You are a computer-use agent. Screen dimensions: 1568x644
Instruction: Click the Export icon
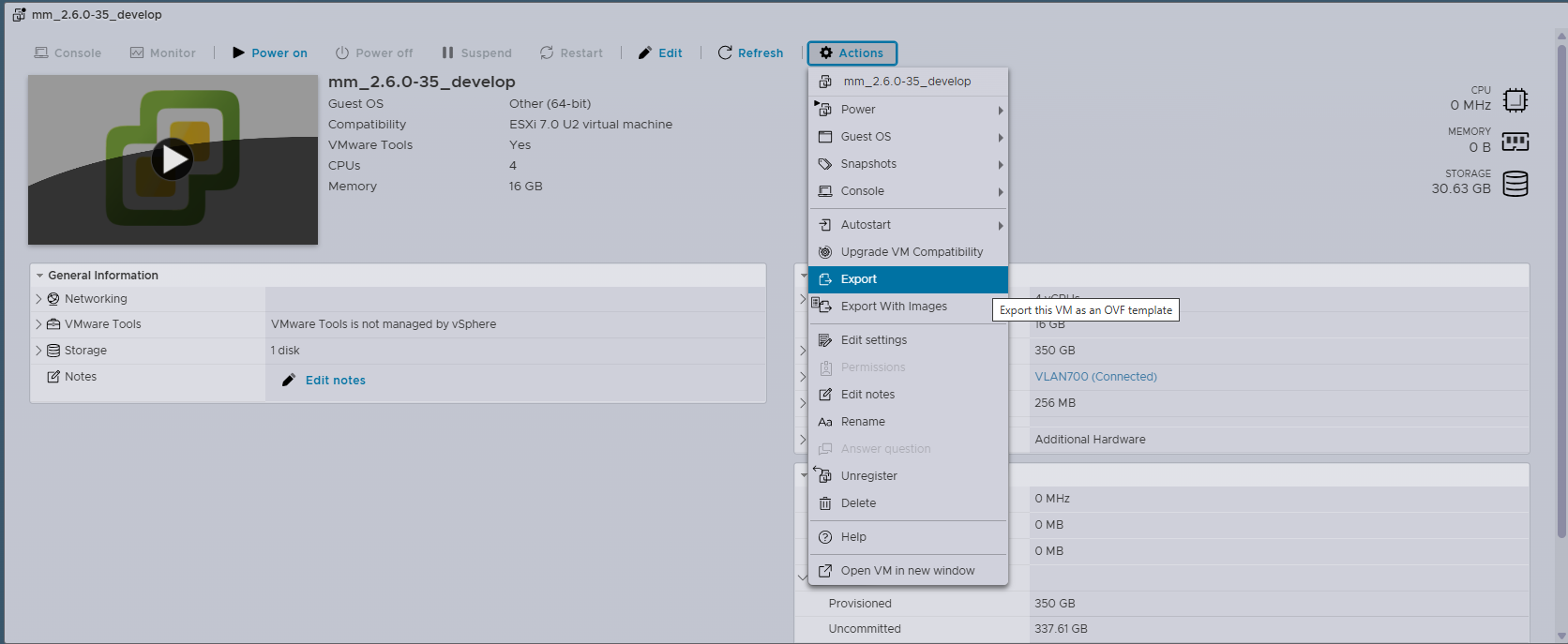825,279
